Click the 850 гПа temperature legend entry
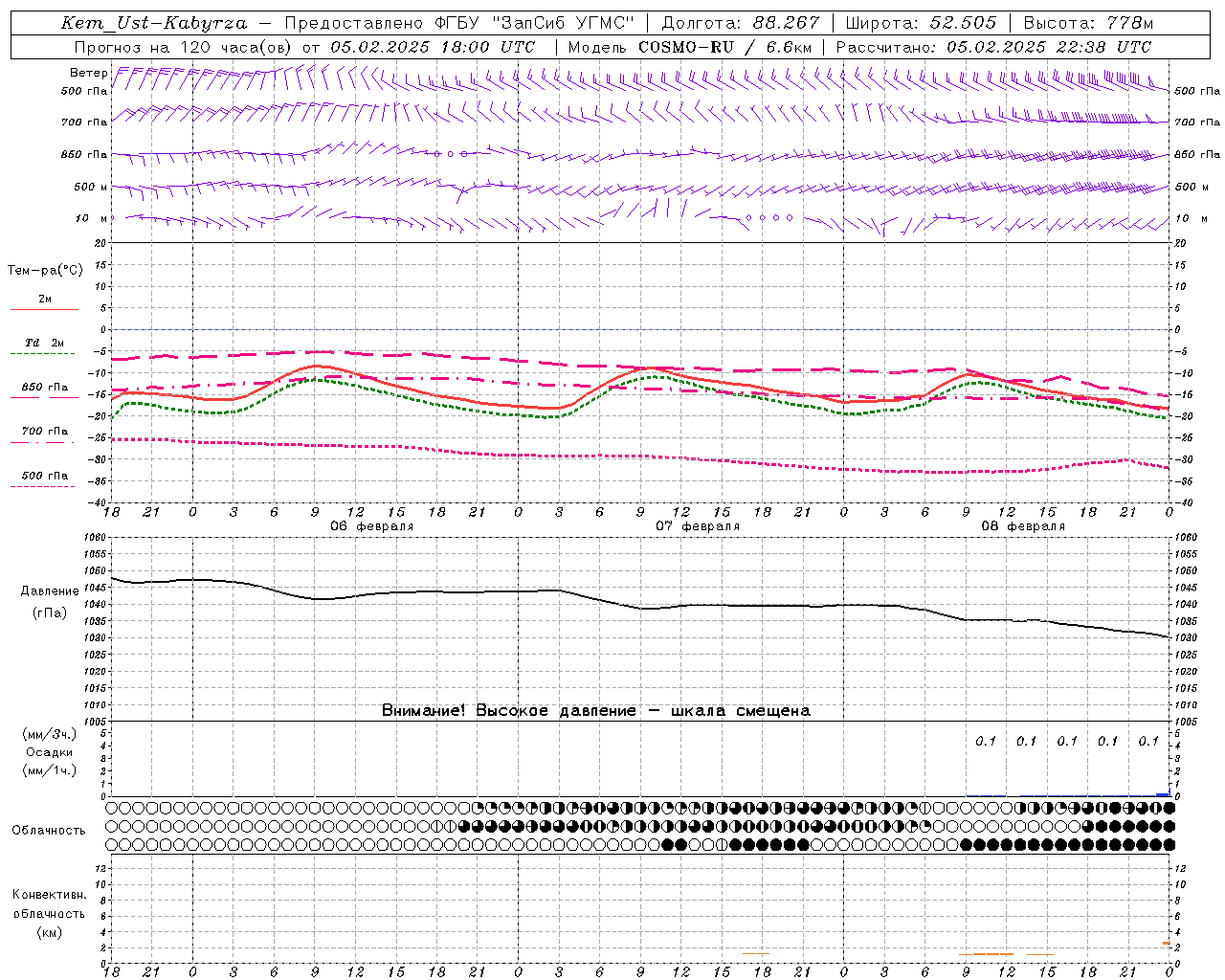This screenshot has height=980, width=1225. 45,388
